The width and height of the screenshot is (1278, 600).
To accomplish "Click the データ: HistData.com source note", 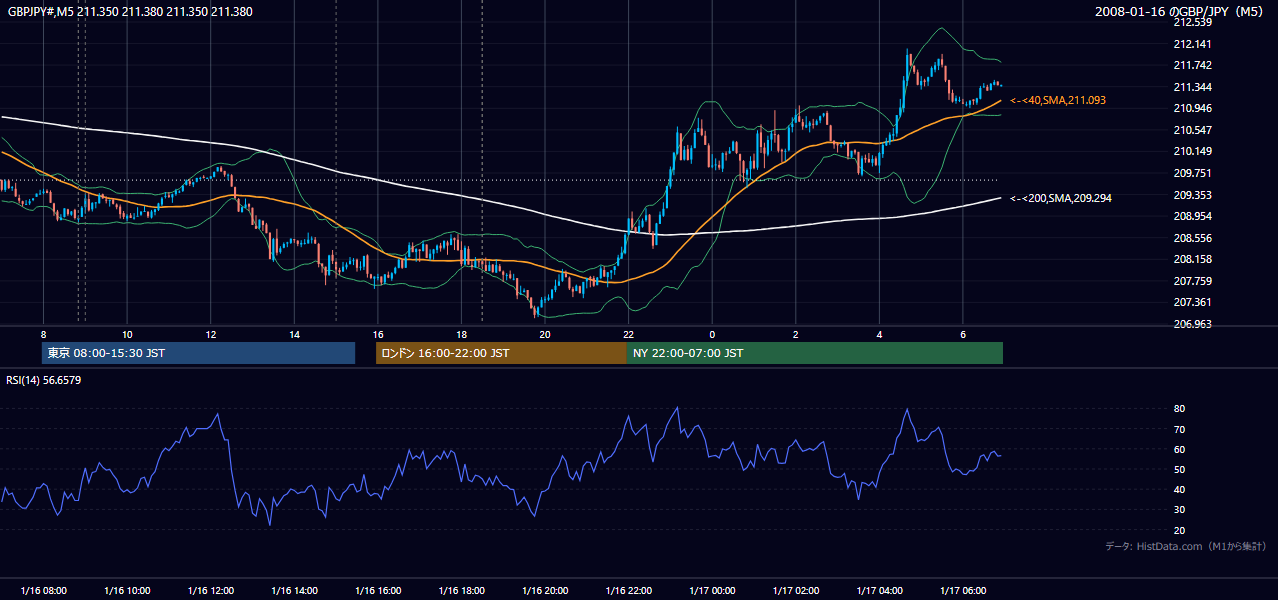I will (1186, 547).
